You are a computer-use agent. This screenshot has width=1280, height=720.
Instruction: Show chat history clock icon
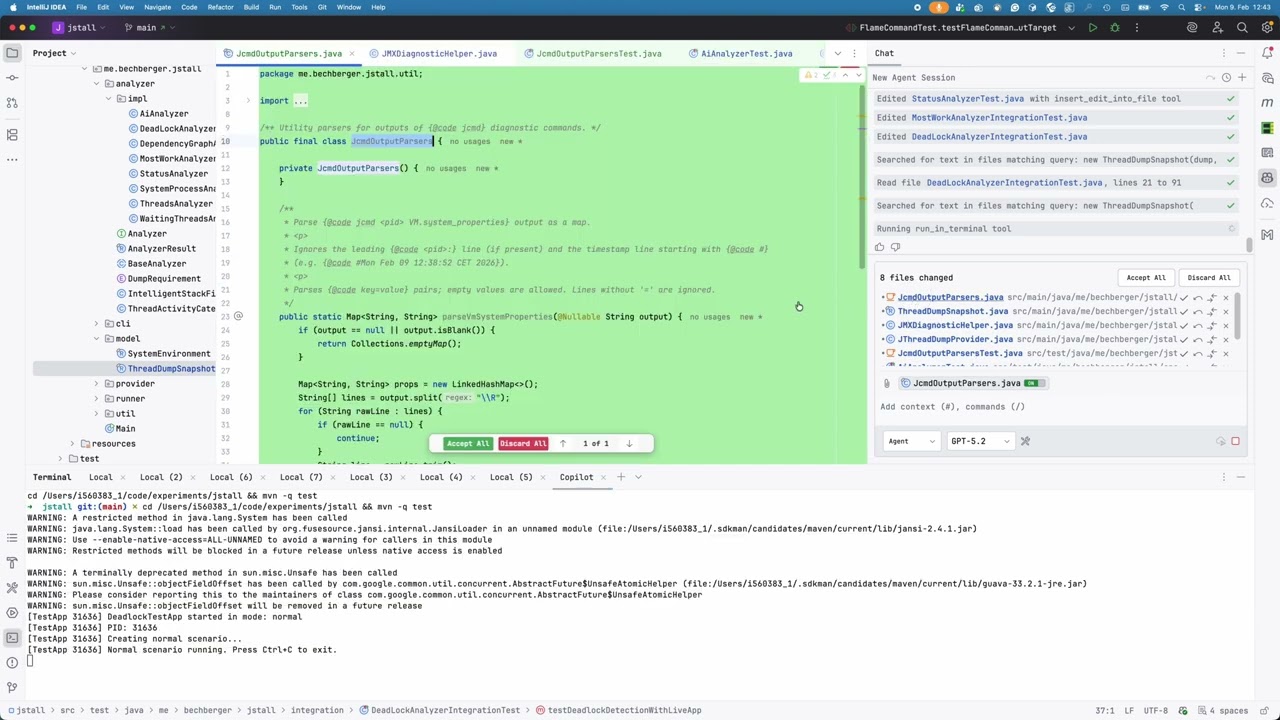[x=1226, y=77]
